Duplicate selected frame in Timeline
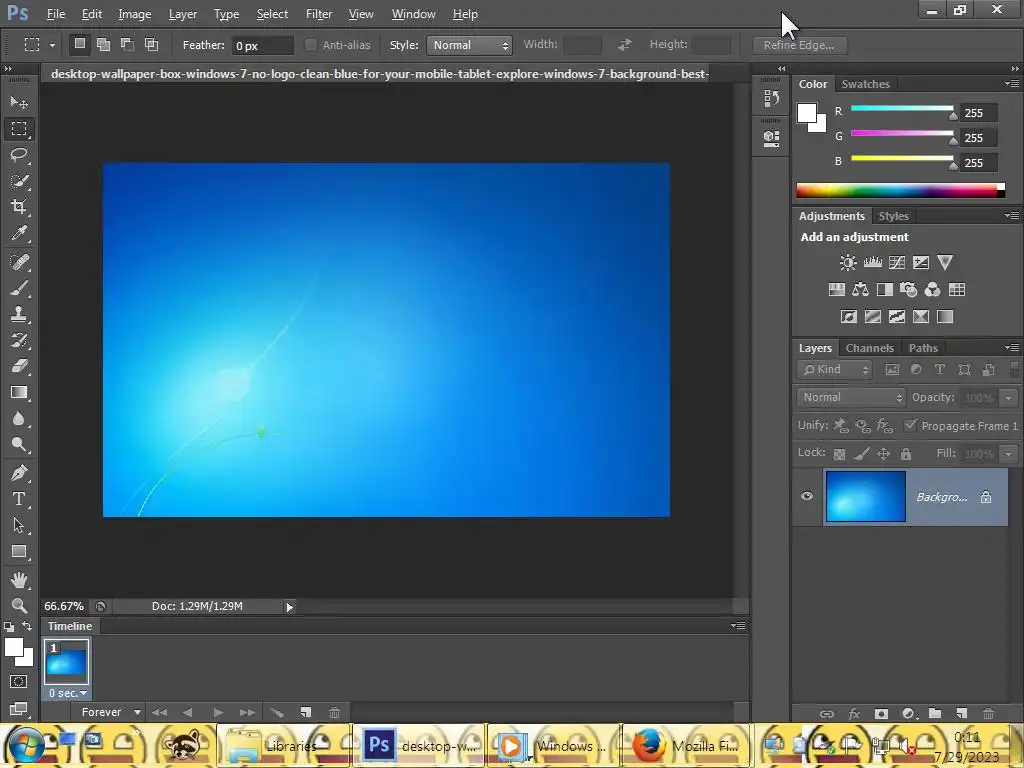The height and width of the screenshot is (768, 1024). coord(306,712)
